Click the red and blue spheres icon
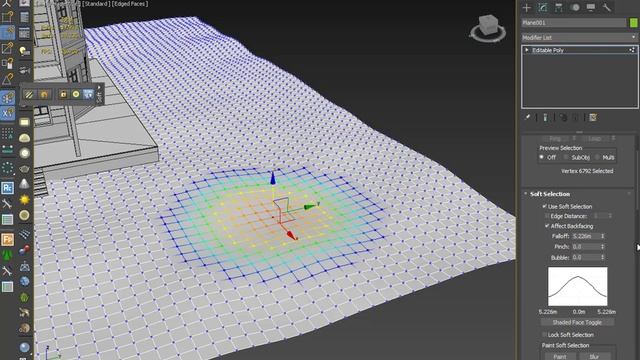This screenshot has width=640, height=360. [x=24, y=249]
